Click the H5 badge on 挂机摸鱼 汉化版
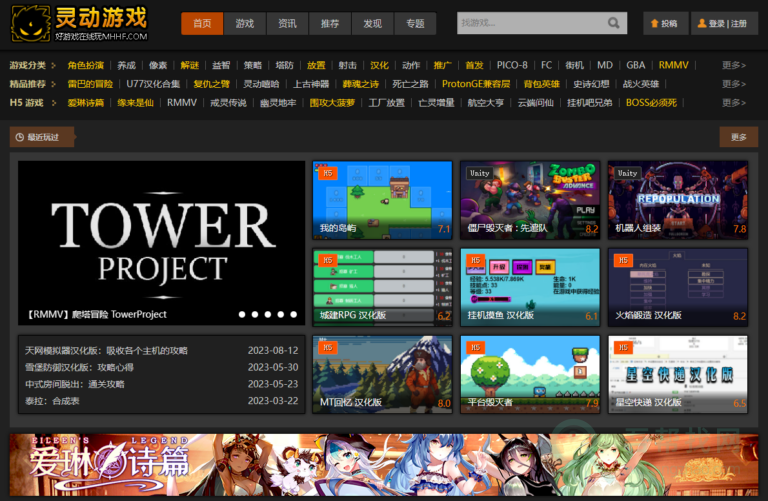This screenshot has height=501, width=768. [x=475, y=260]
